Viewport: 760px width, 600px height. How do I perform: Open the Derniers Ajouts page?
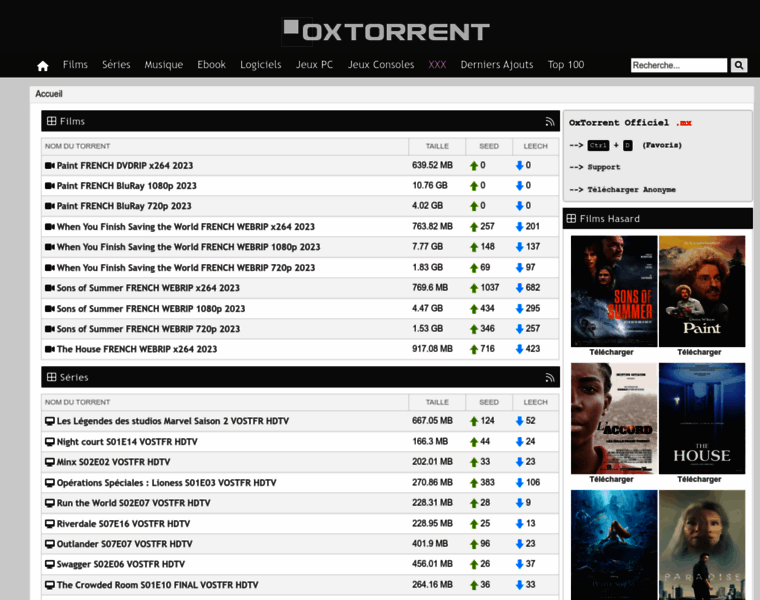tap(497, 64)
